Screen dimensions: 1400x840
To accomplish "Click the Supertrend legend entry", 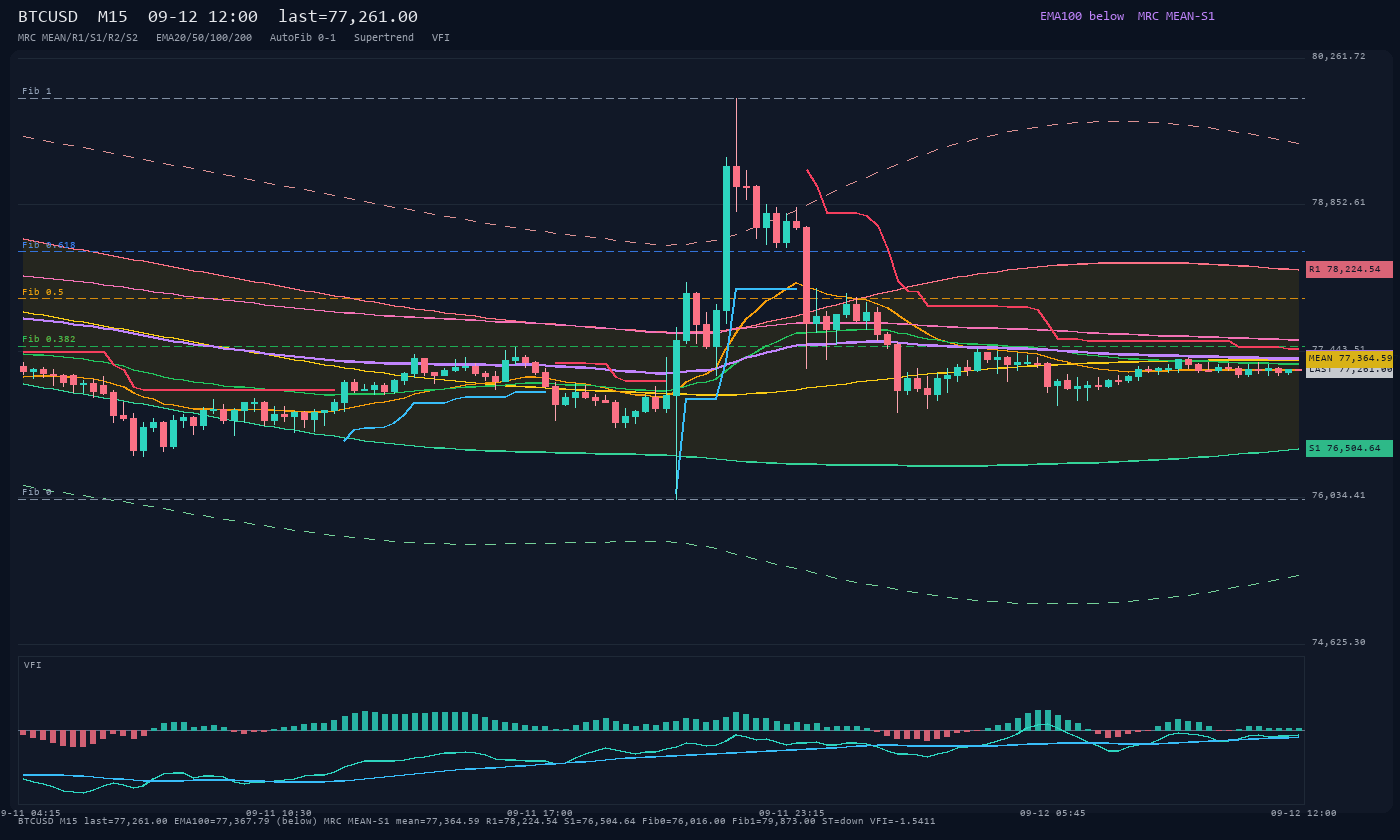I will tap(384, 38).
